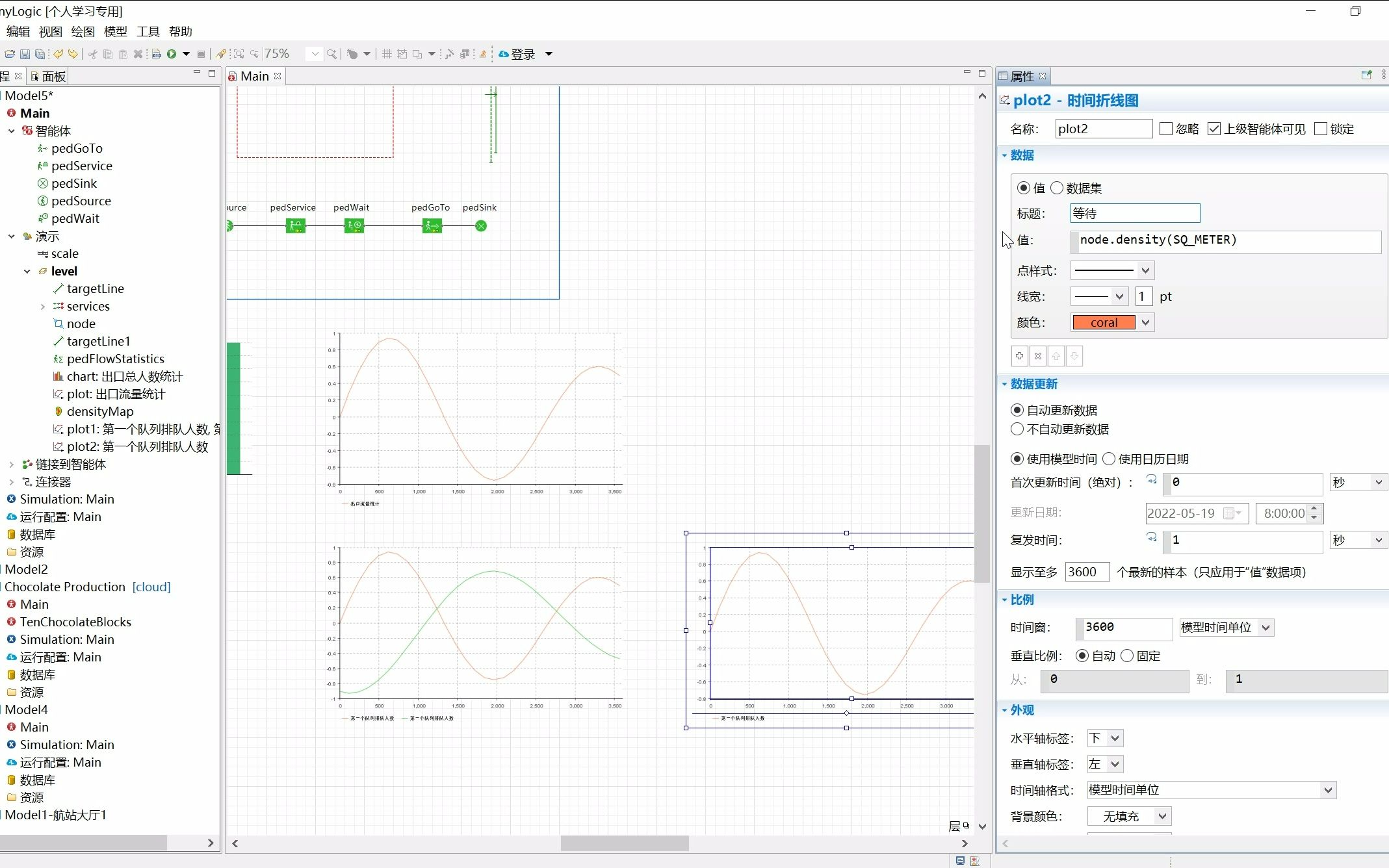Enable 上级智能体可见 checkbox

coord(1213,128)
